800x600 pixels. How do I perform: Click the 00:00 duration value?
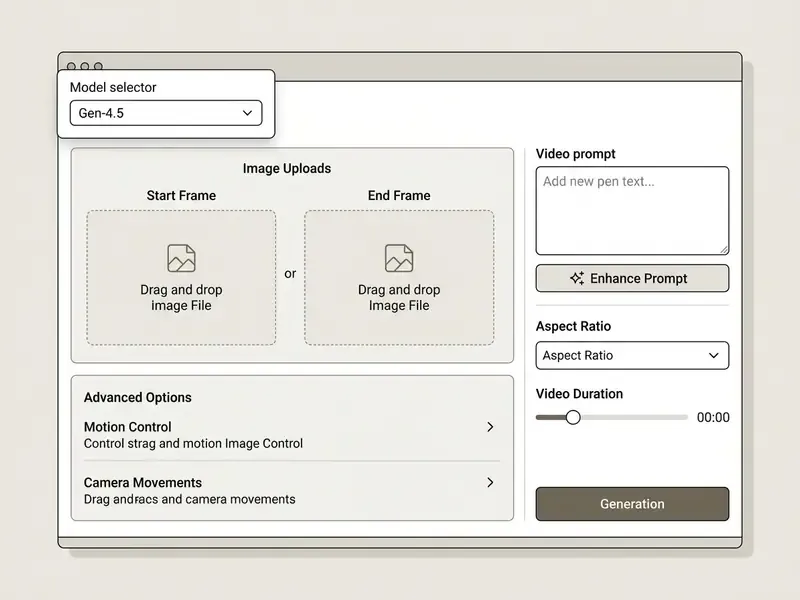tap(713, 417)
